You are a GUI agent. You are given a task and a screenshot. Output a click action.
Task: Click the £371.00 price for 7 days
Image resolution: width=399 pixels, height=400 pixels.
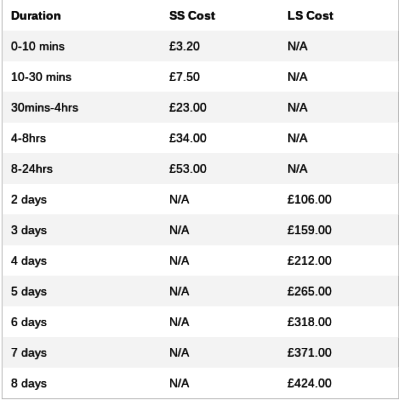coord(310,353)
